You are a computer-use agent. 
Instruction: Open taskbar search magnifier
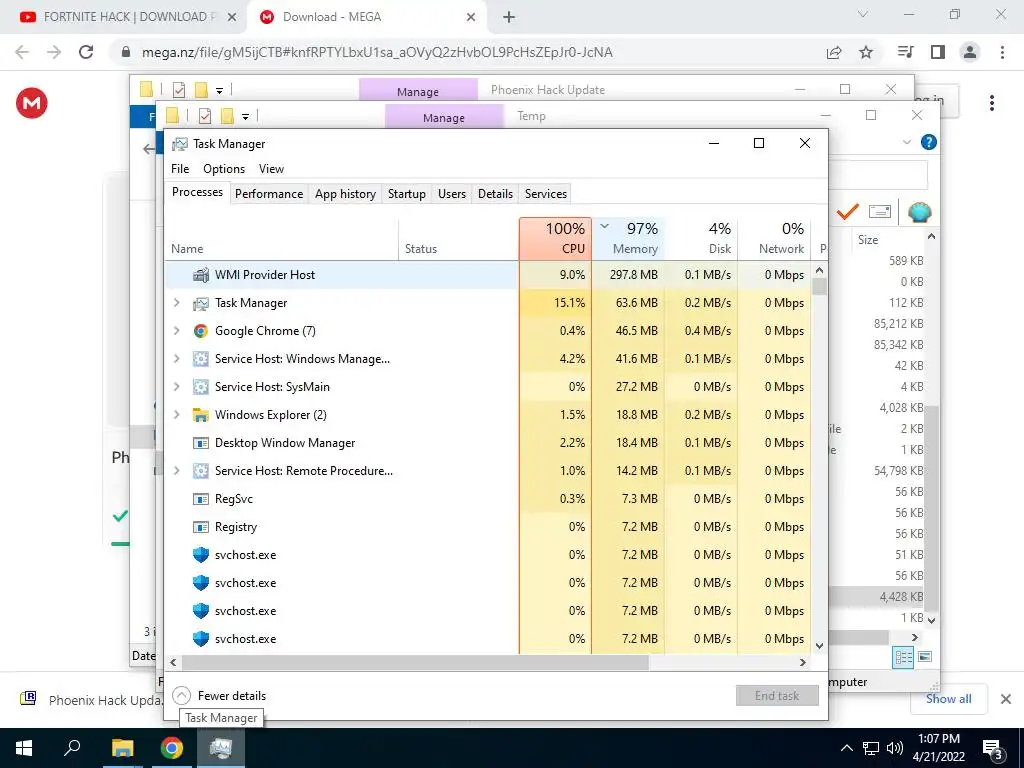pos(72,748)
